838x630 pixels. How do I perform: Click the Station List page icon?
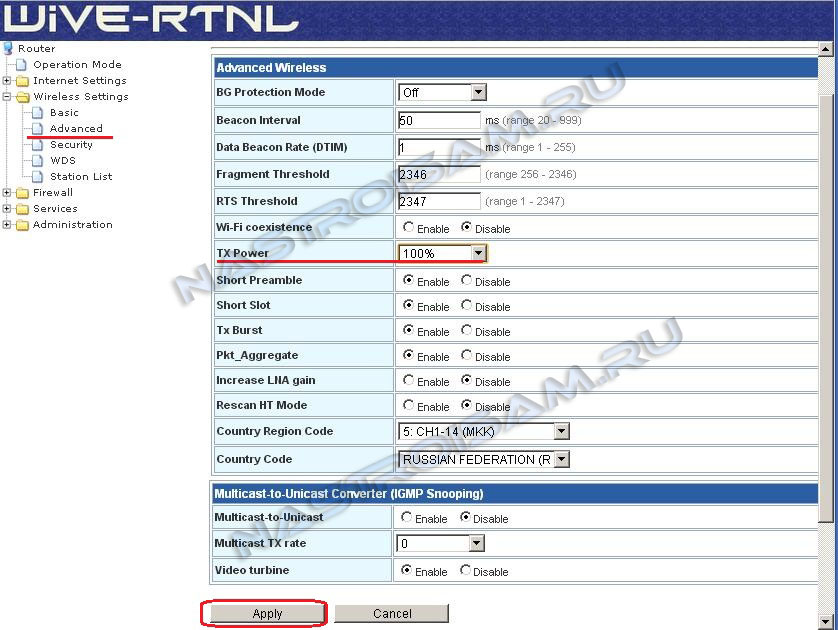point(39,177)
